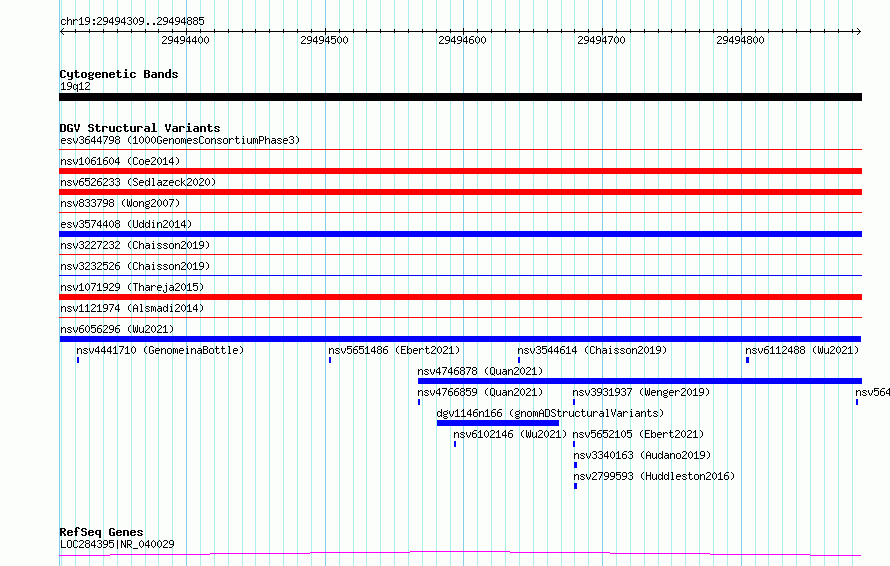The width and height of the screenshot is (890, 566).
Task: Click the nsv4766859 (Quan2021) label
Action: point(480,392)
